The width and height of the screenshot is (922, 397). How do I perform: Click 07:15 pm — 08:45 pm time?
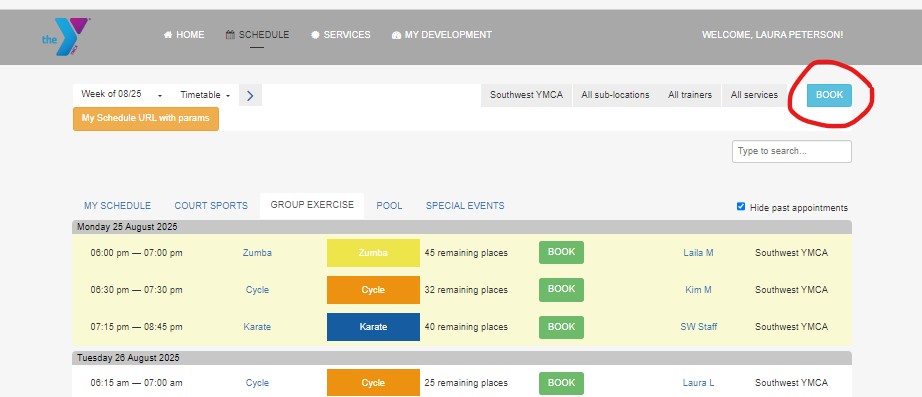(x=136, y=327)
